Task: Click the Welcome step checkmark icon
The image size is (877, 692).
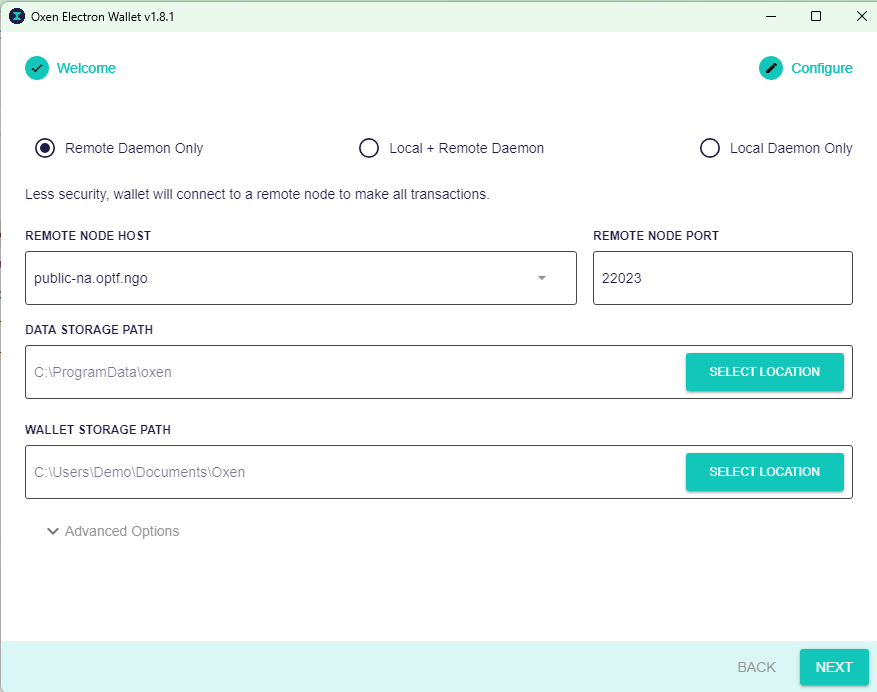Action: (37, 68)
